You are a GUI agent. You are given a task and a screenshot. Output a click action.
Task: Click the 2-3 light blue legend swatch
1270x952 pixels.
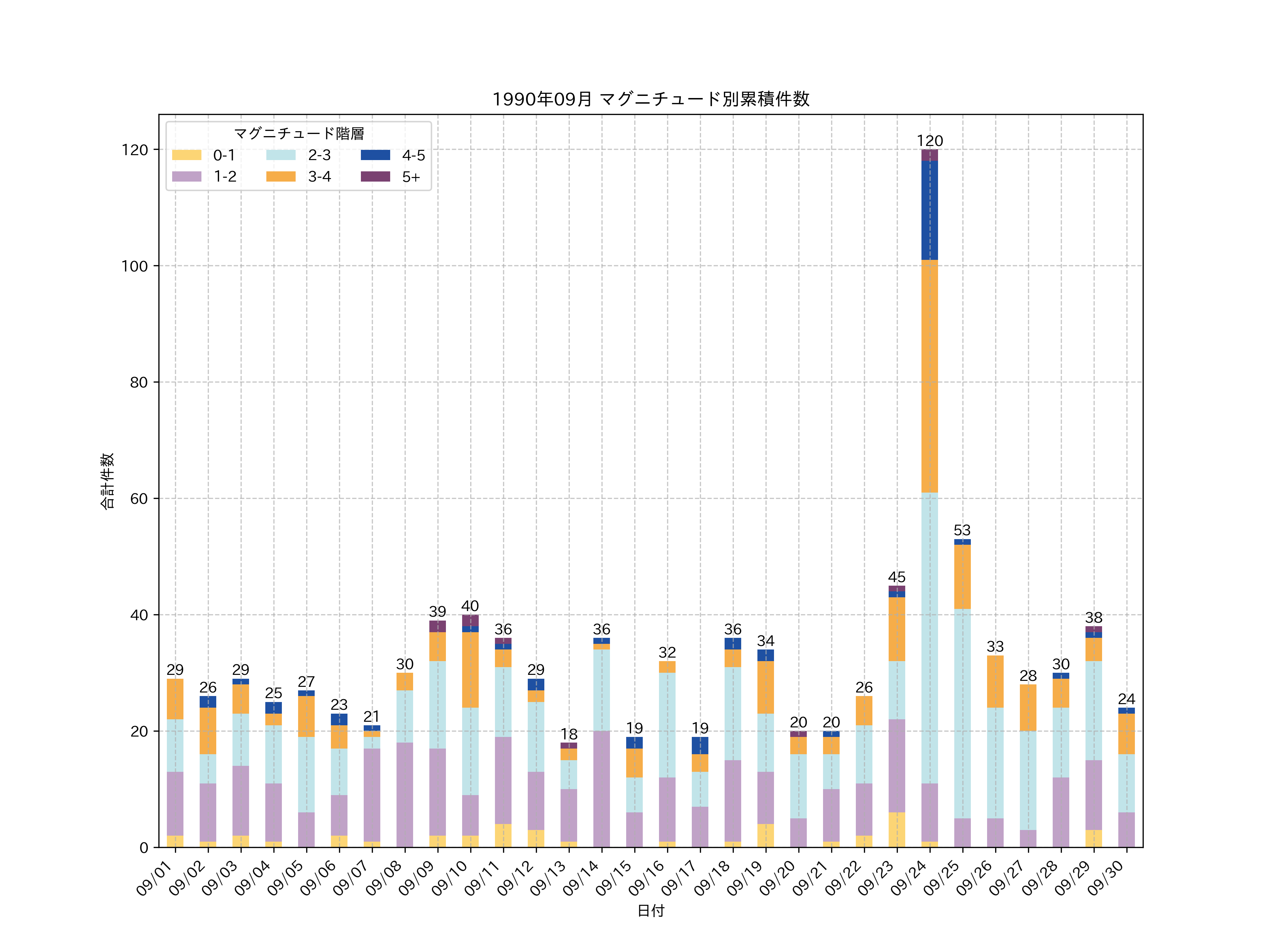(281, 155)
